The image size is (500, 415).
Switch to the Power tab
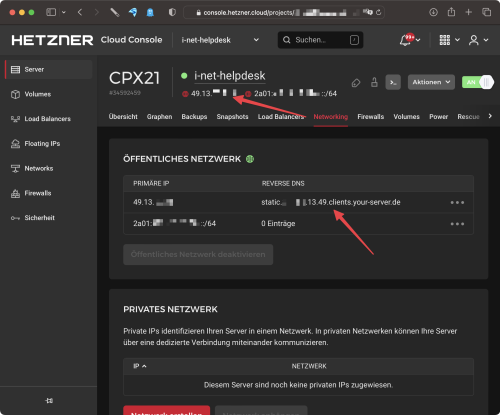(x=439, y=117)
